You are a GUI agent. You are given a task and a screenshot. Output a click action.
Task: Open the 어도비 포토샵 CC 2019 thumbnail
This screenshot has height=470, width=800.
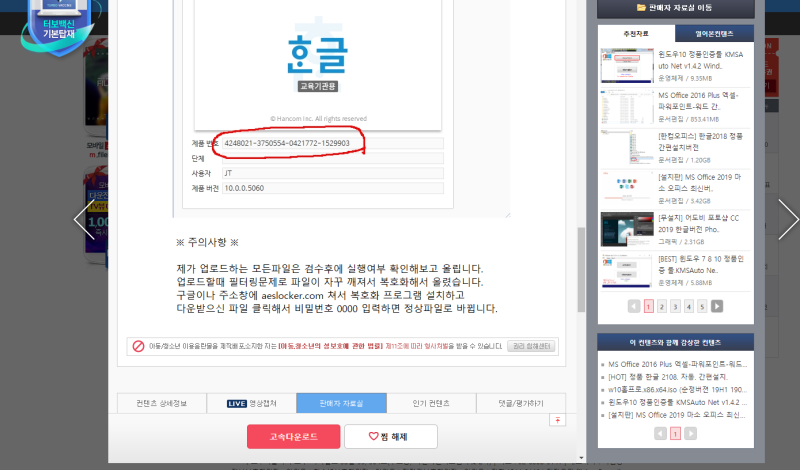click(627, 229)
